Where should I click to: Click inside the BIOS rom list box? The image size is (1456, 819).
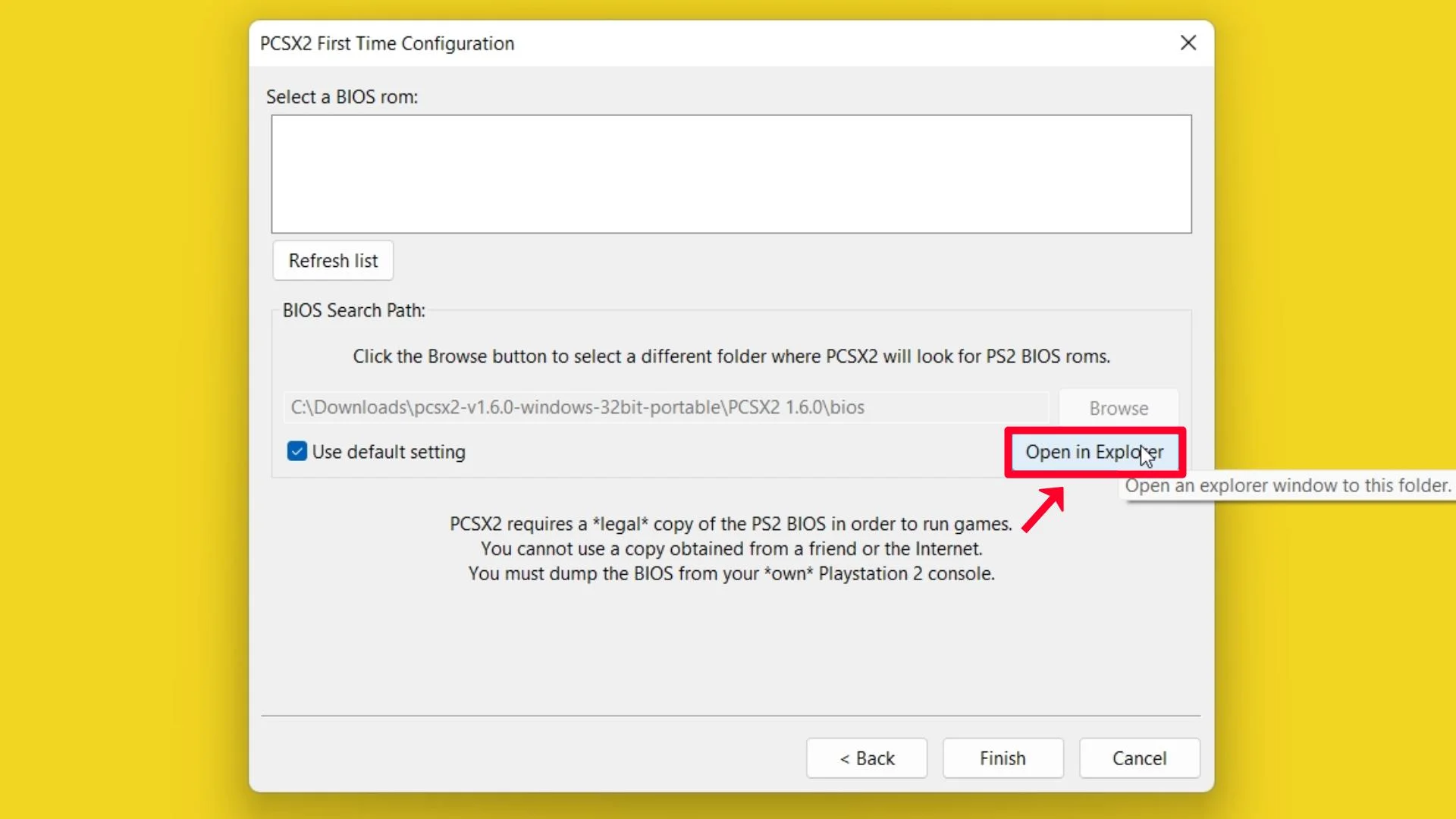[x=731, y=174]
